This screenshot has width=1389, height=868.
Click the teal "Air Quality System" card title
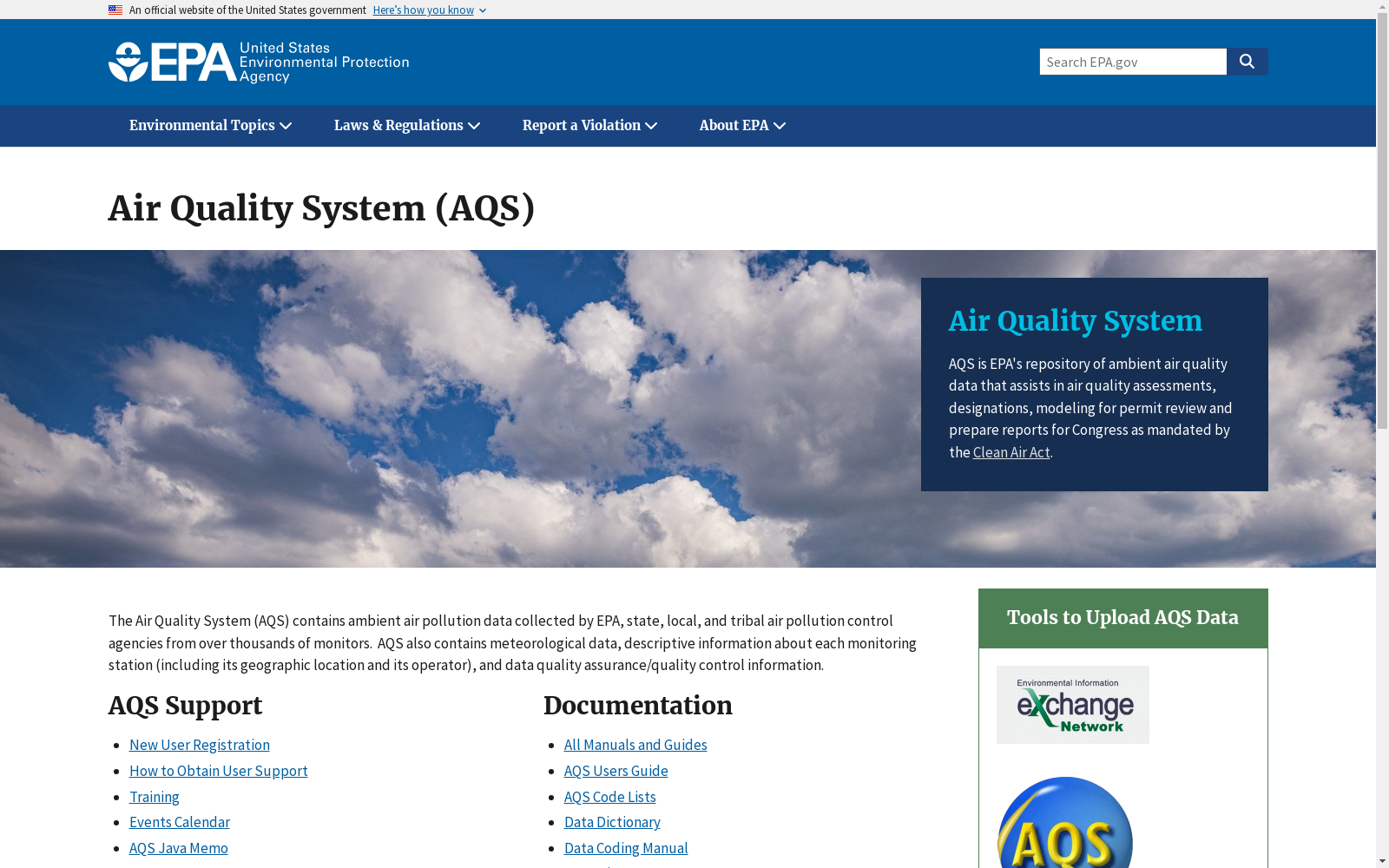(1076, 321)
